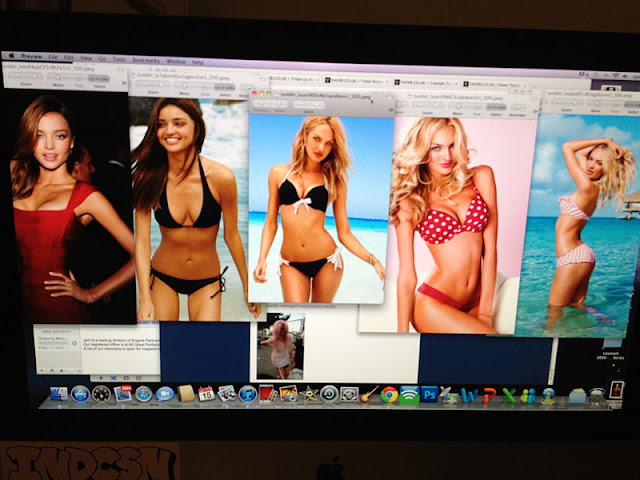The width and height of the screenshot is (640, 480).
Task: Switch to the Triangle browser tab
Action: (x=427, y=83)
